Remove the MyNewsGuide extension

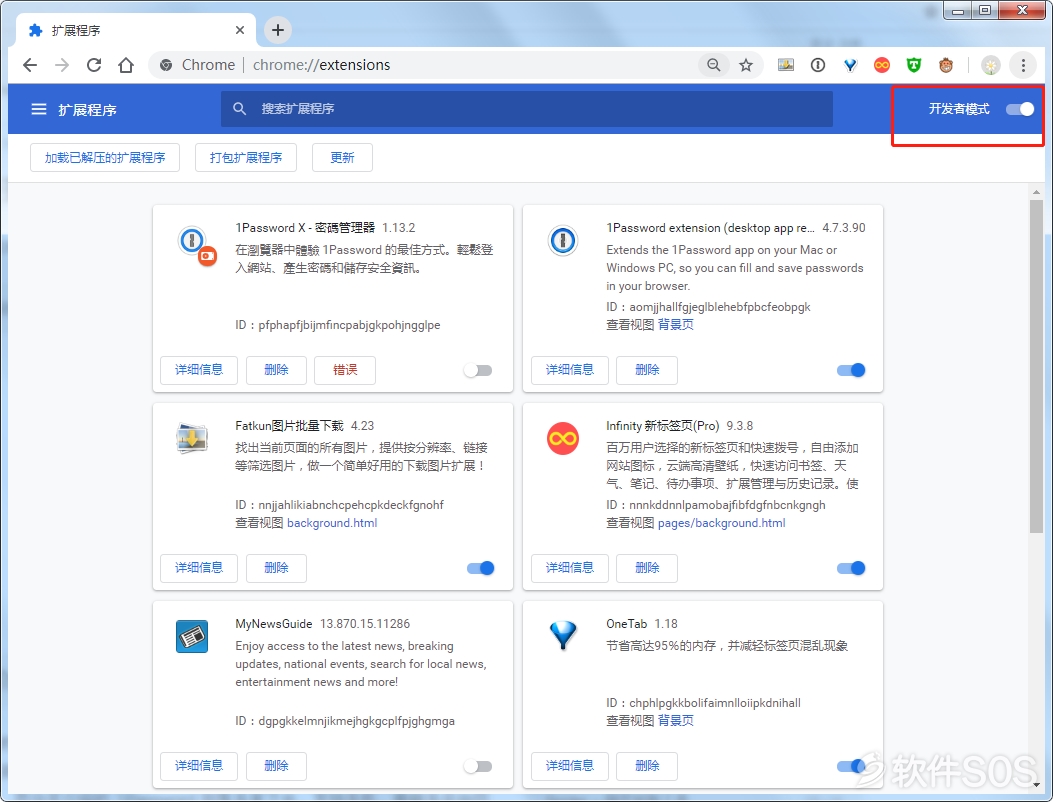(276, 766)
